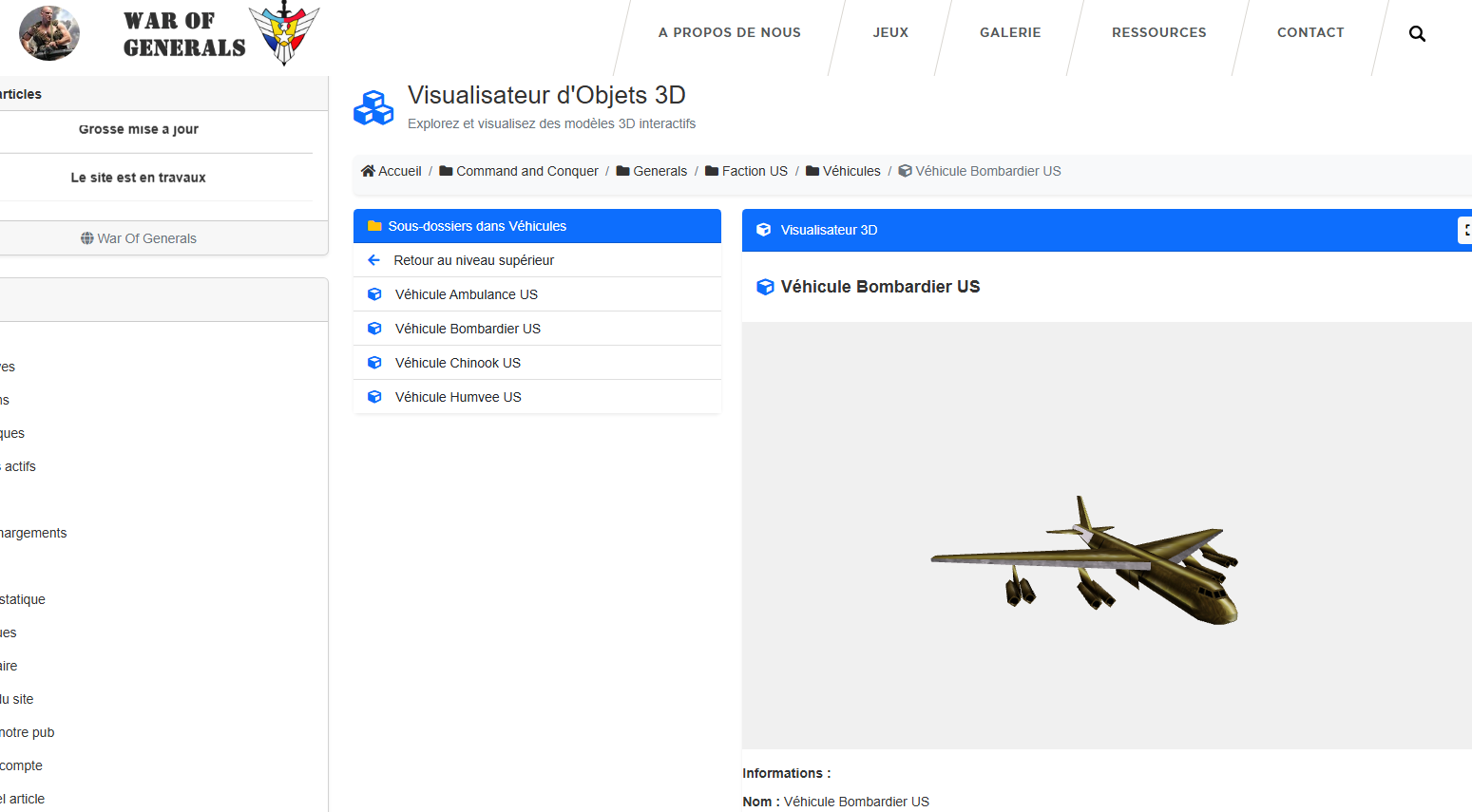This screenshot has width=1472, height=812.
Task: Select Véhicule Chinook US in list
Action: 537,363
